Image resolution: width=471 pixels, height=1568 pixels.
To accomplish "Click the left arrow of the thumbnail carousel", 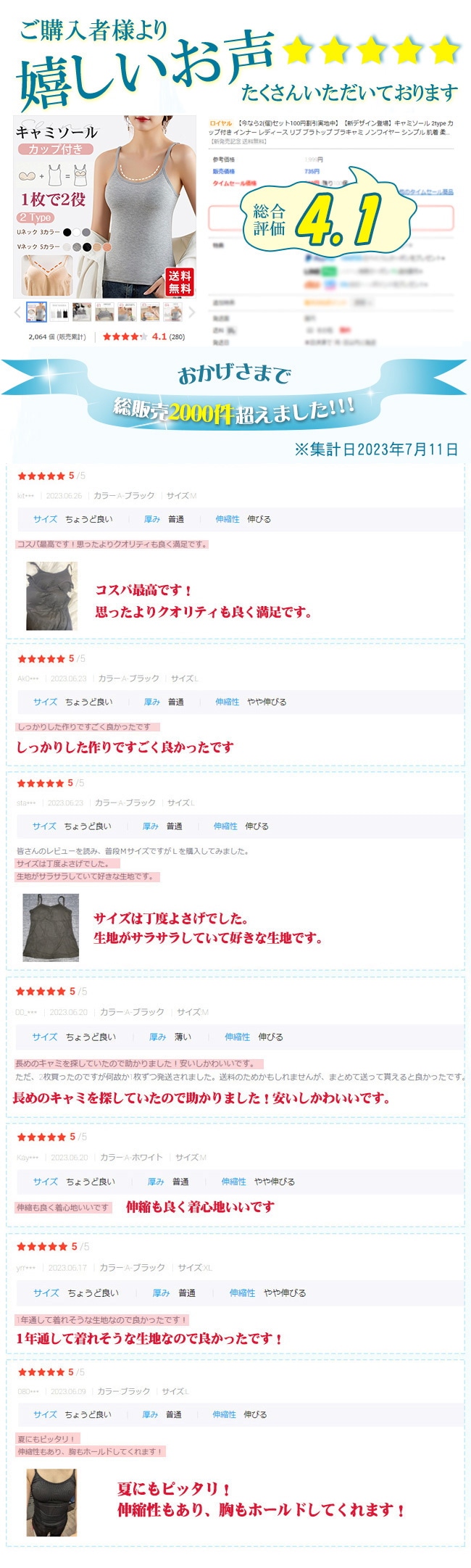I will tap(18, 312).
